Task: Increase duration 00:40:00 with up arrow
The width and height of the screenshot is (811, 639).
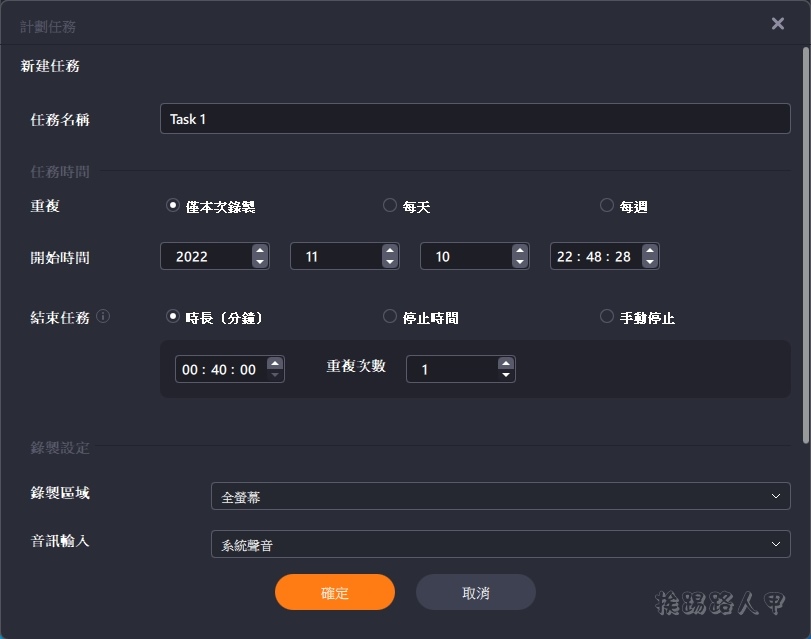Action: (x=275, y=363)
